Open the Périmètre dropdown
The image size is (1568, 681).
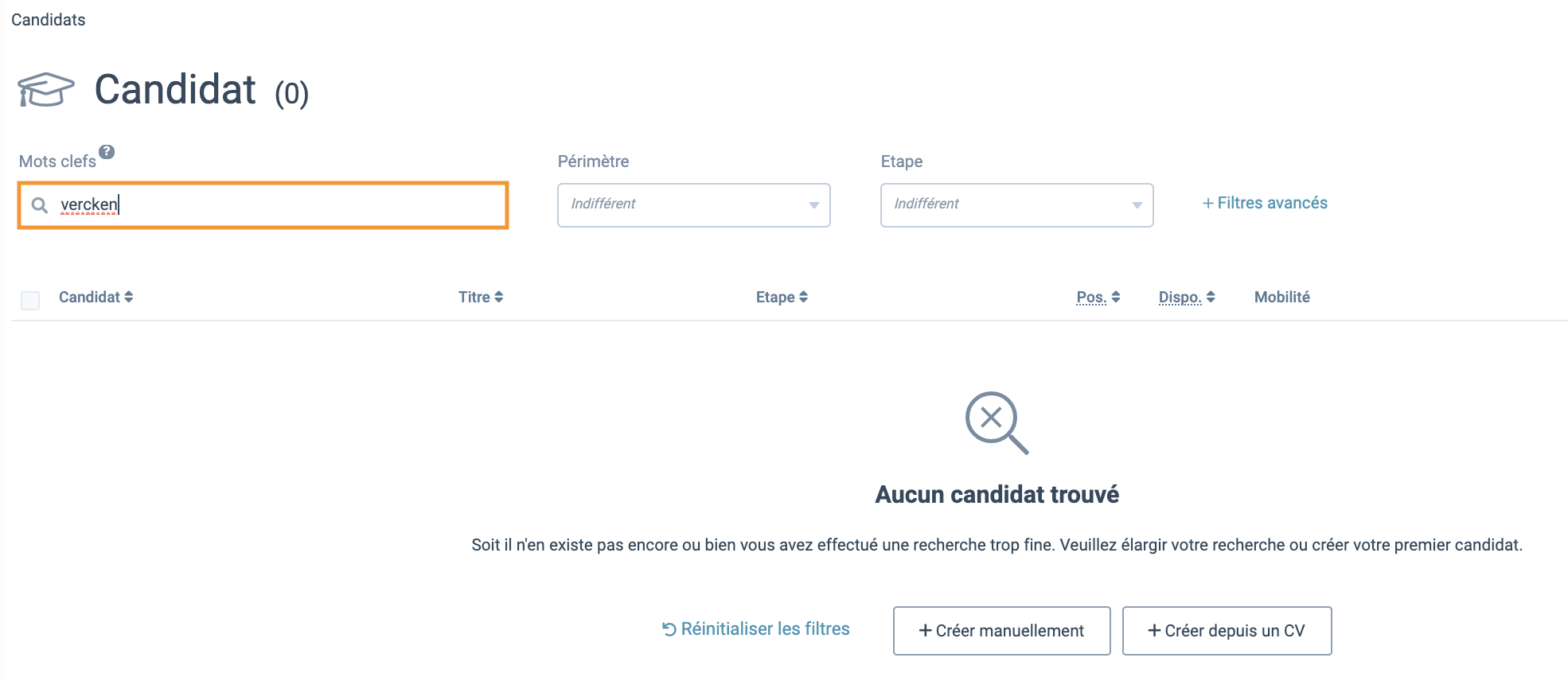[694, 205]
